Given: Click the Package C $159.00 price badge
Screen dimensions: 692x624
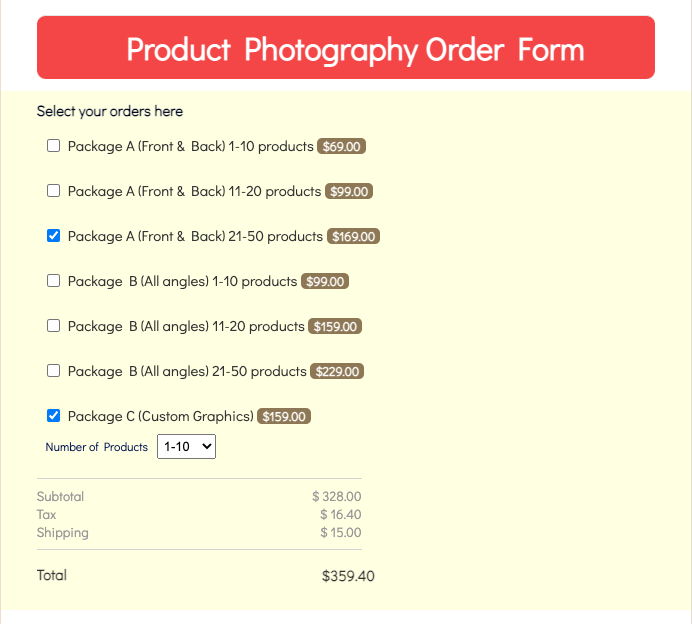Looking at the screenshot, I should coord(284,417).
